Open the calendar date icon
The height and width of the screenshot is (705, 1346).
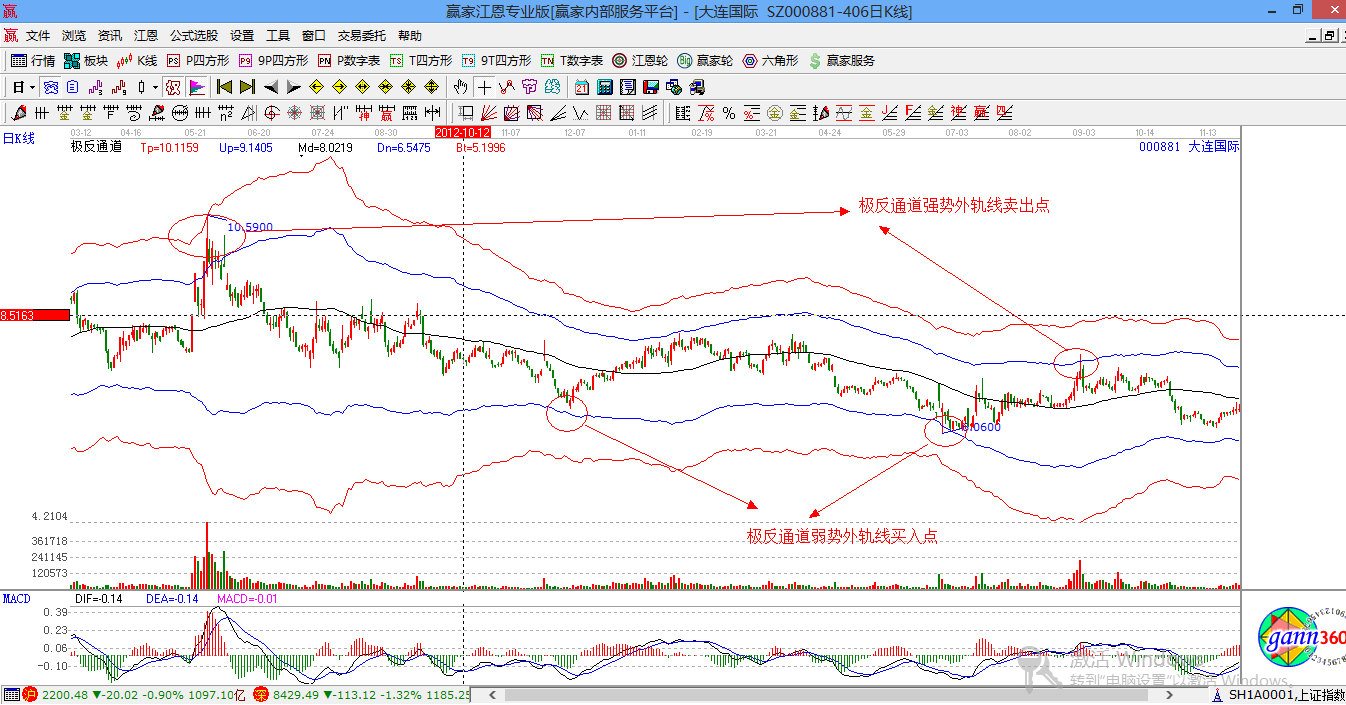tap(580, 87)
